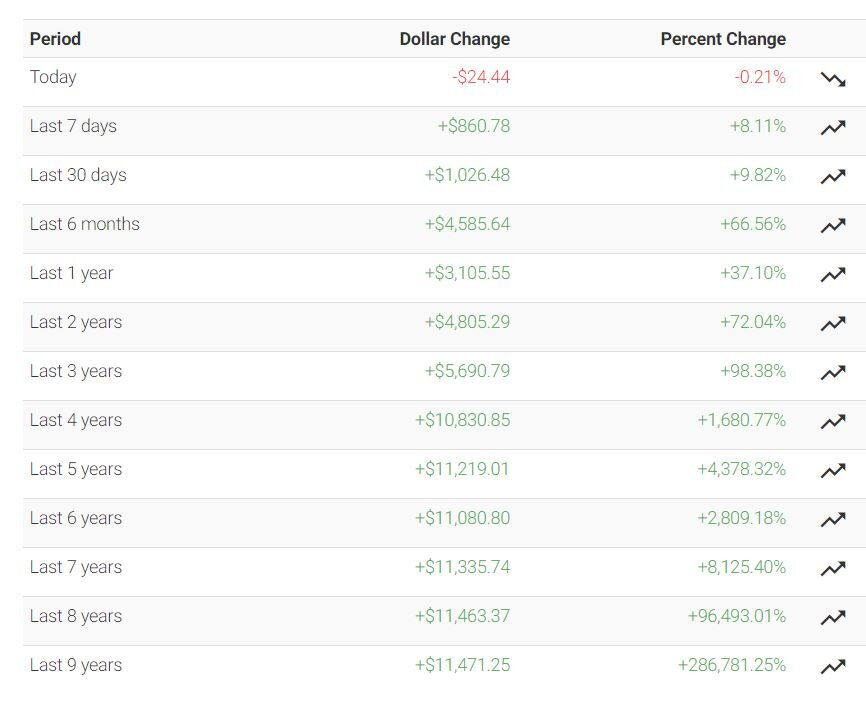Screen dimensions: 866x701
Task: Click the trend icon in Last 3 years row
Action: pos(833,373)
